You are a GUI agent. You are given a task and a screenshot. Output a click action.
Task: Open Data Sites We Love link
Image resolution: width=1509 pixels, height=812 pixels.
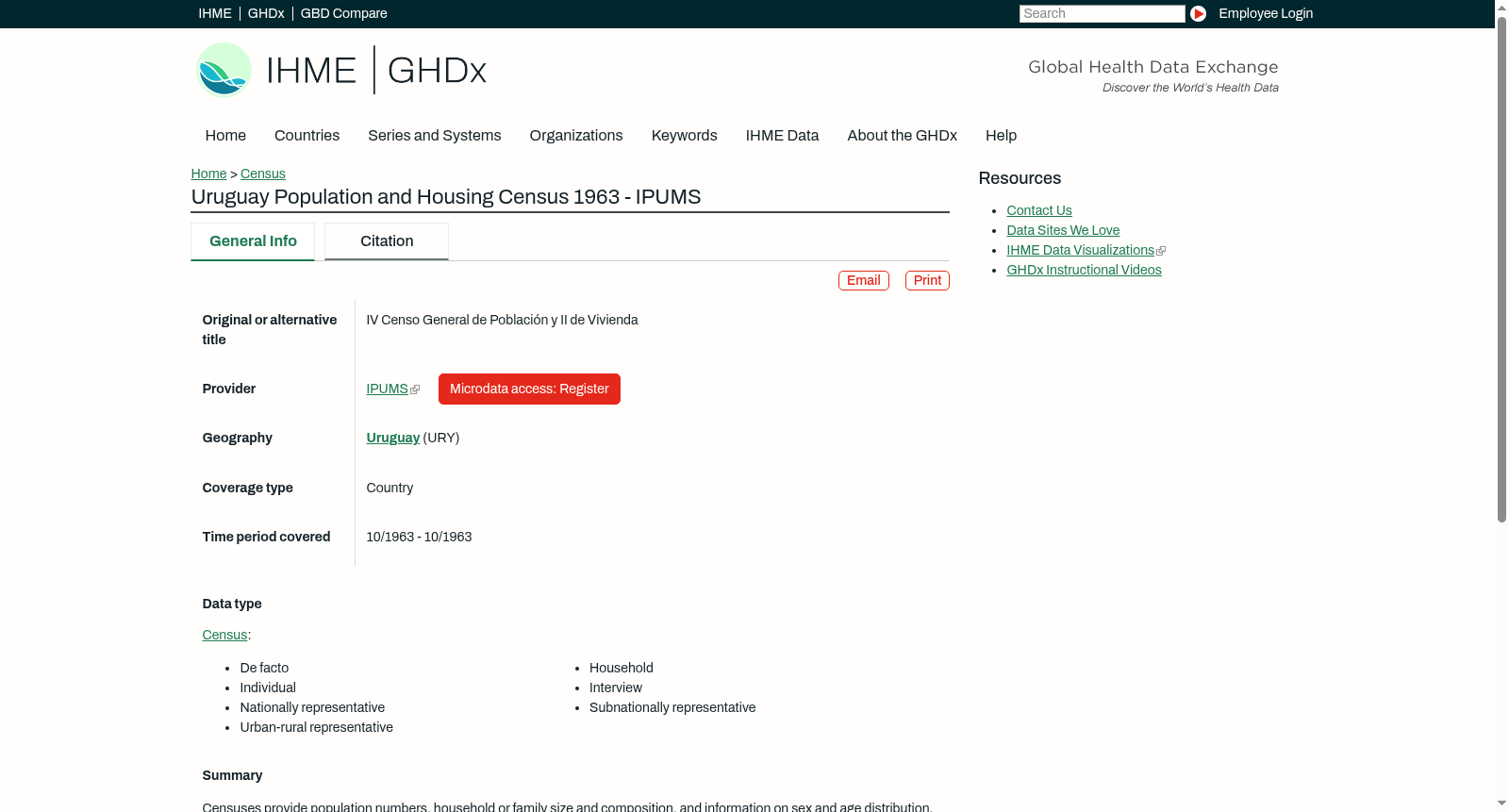click(1063, 230)
